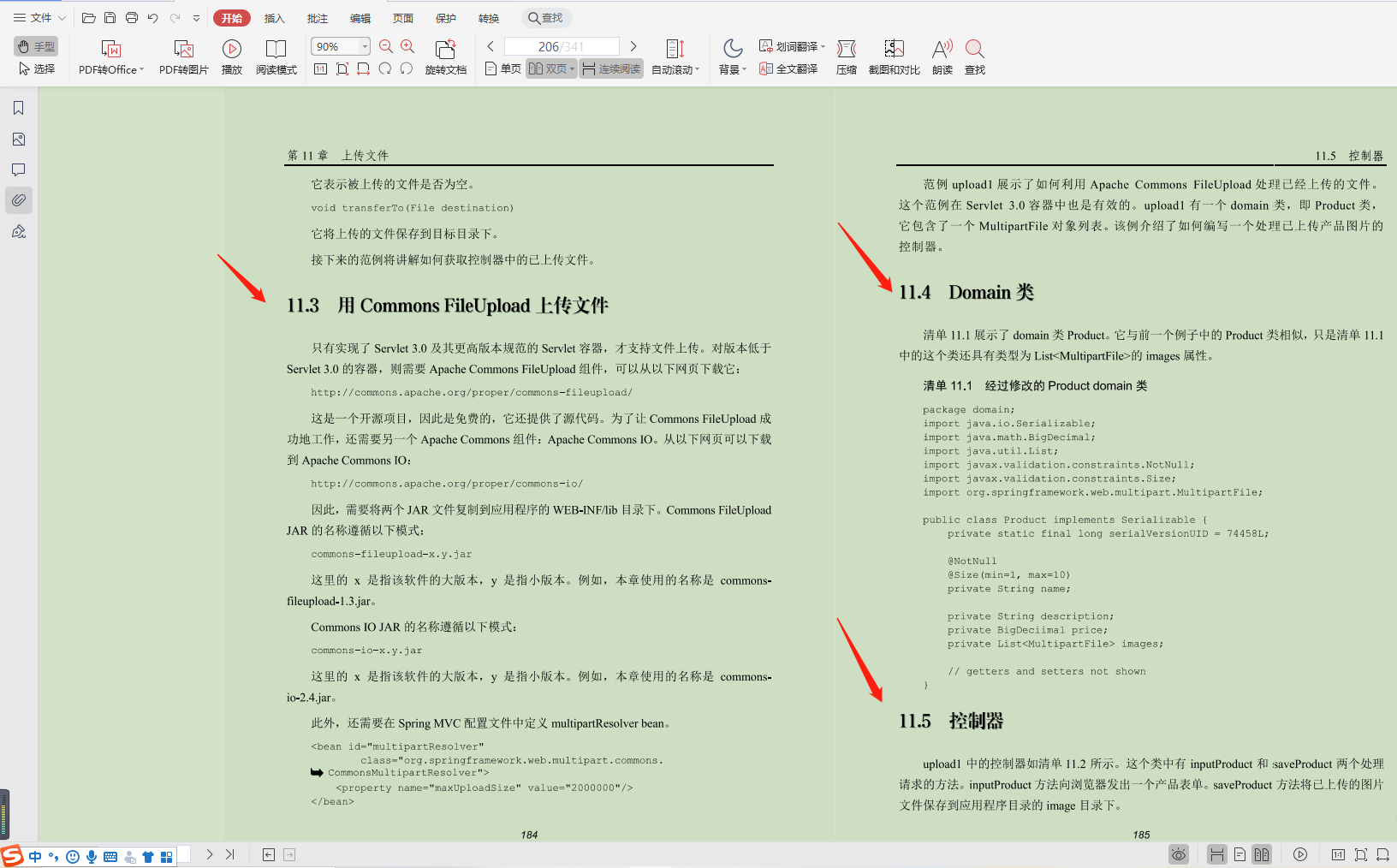Open the 自动滚动 auto-scroll dropdown
This screenshot has height=868, width=1397.
pos(675,57)
